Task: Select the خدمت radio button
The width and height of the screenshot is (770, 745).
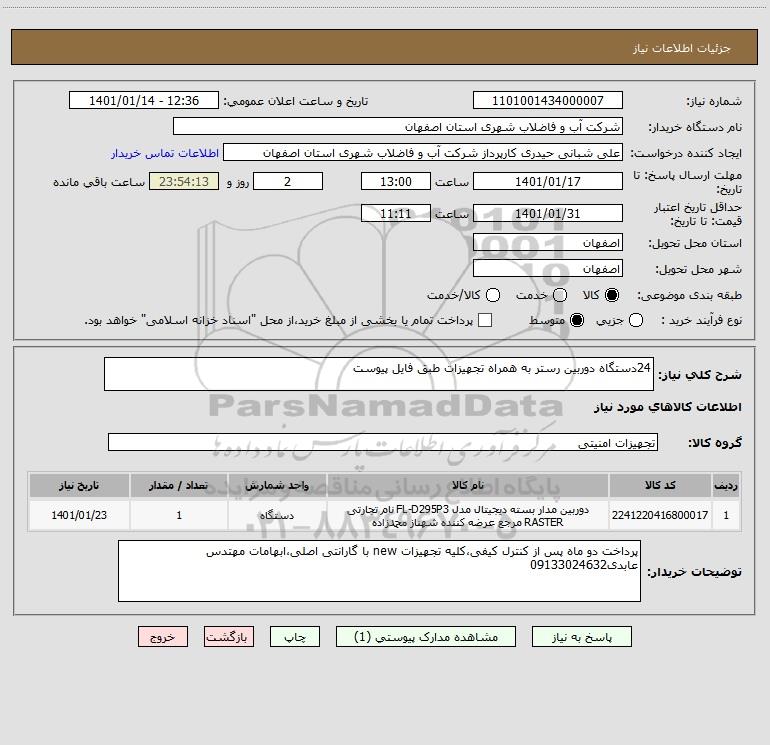Action: pyautogui.click(x=560, y=295)
